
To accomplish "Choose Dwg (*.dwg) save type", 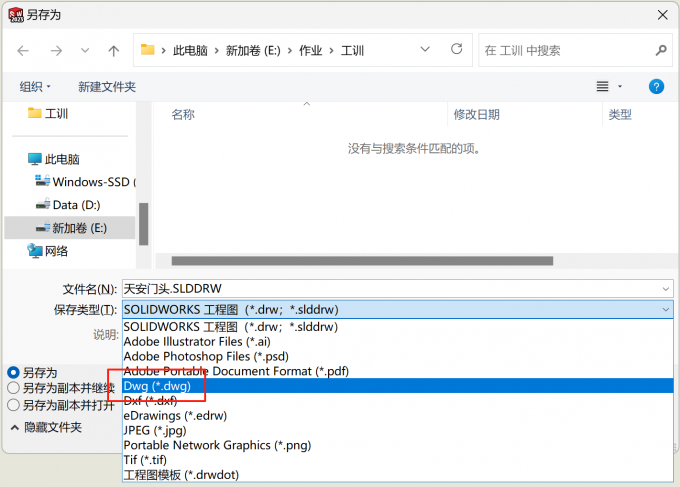I will pyautogui.click(x=398, y=386).
